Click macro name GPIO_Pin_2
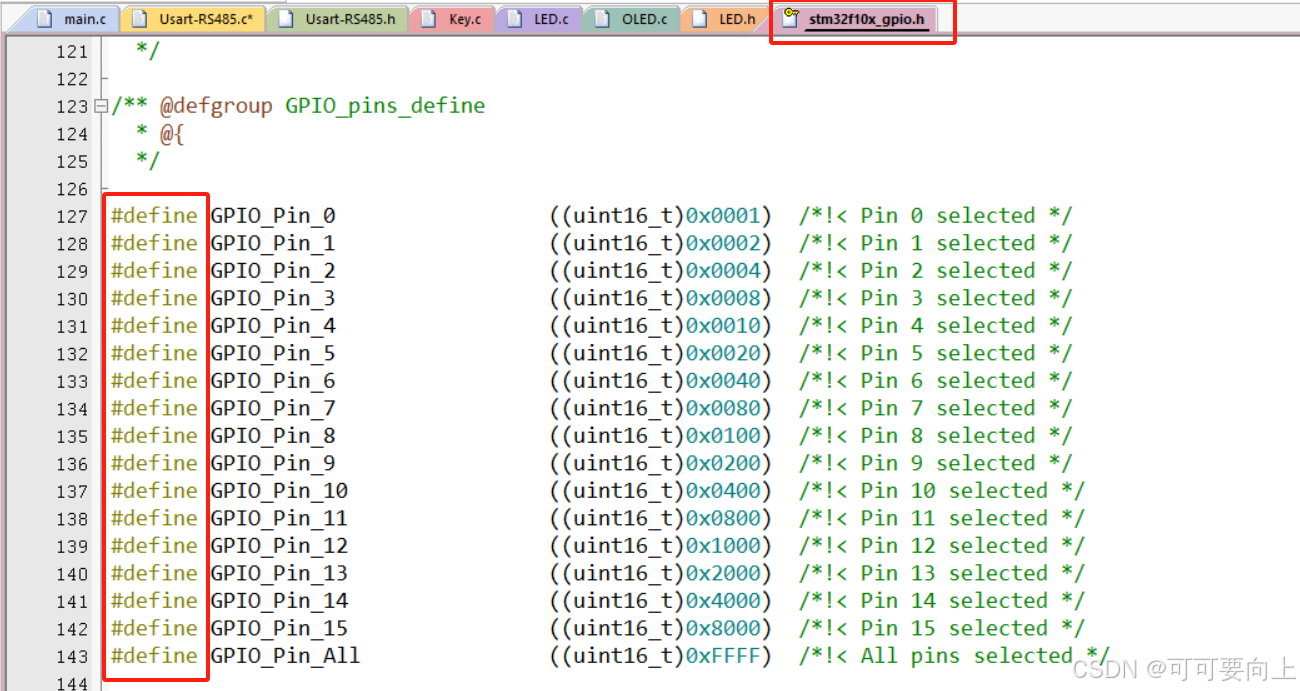1300x691 pixels. 273,271
